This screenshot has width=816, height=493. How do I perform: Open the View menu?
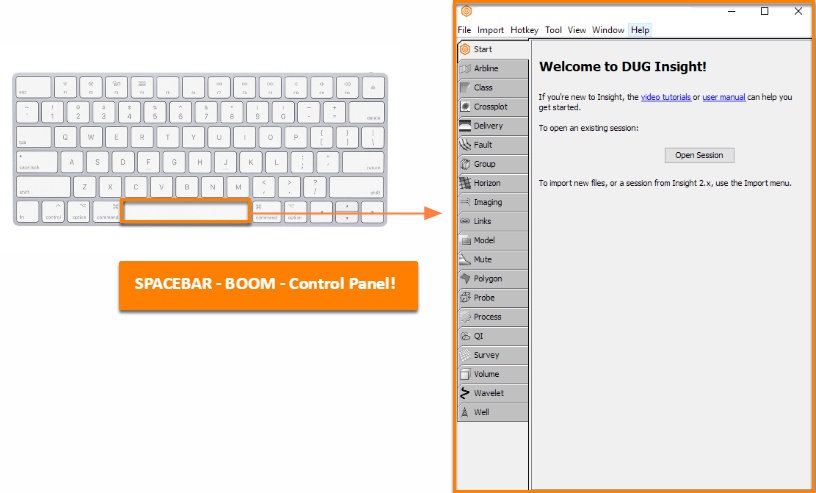coord(577,30)
